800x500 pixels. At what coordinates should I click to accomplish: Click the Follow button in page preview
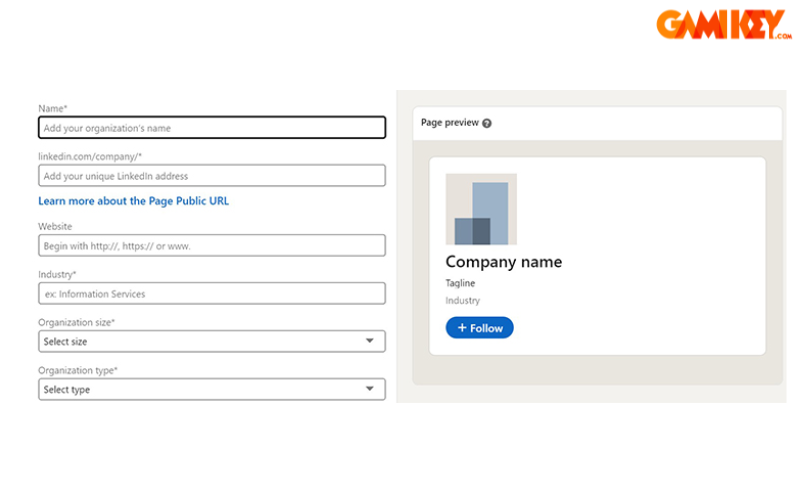(480, 328)
